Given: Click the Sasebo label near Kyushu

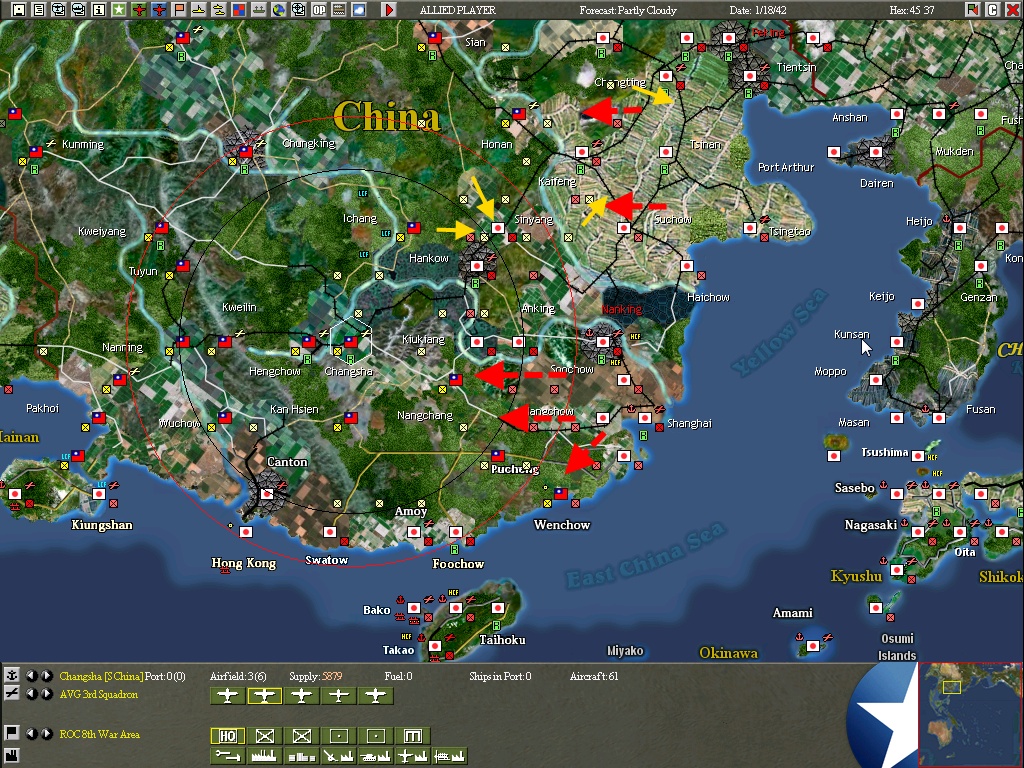Looking at the screenshot, I should [854, 488].
